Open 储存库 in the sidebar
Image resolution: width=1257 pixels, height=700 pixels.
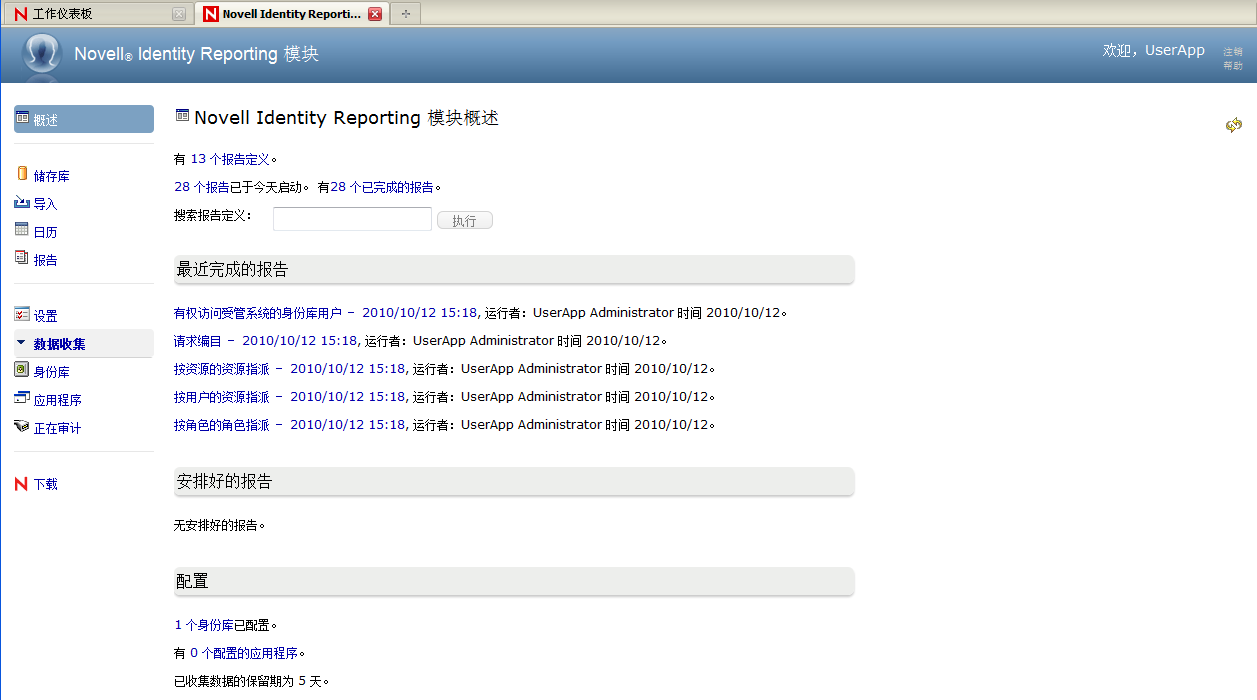pyautogui.click(x=51, y=176)
